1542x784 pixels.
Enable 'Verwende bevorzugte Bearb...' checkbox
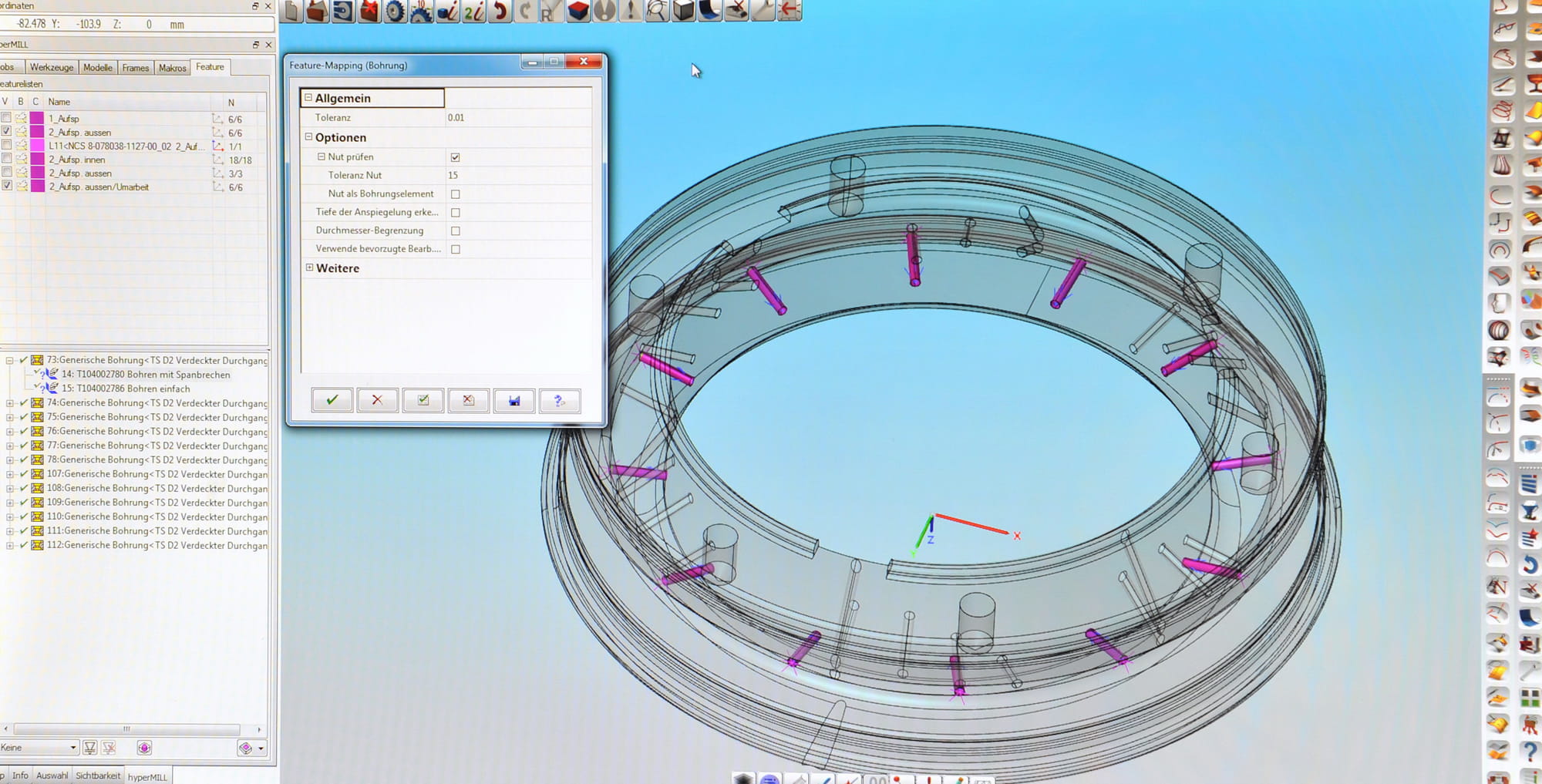click(455, 250)
